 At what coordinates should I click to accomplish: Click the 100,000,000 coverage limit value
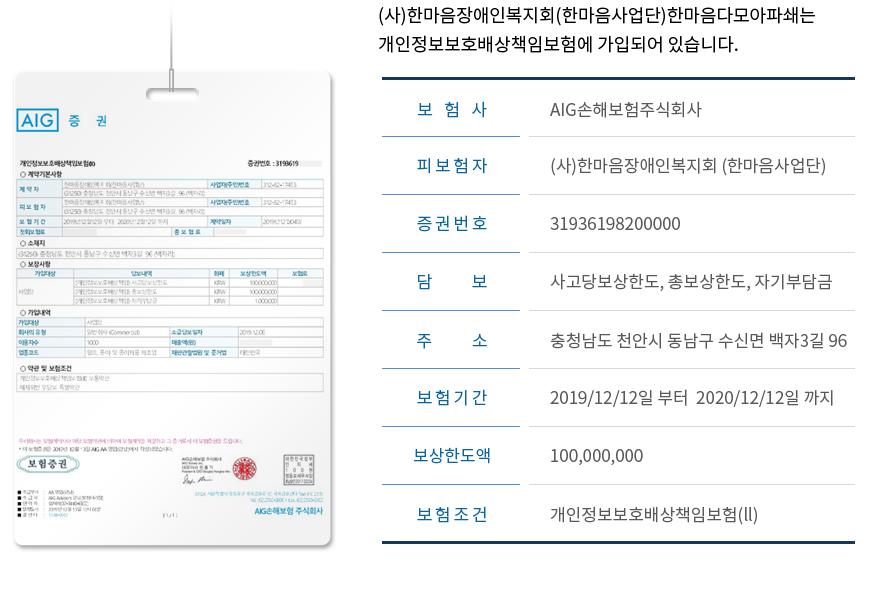pos(596,456)
